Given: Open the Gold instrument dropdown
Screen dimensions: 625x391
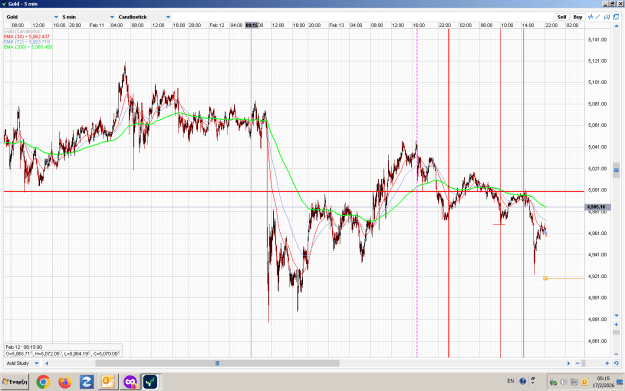Looking at the screenshot, I should pyautogui.click(x=32, y=17).
